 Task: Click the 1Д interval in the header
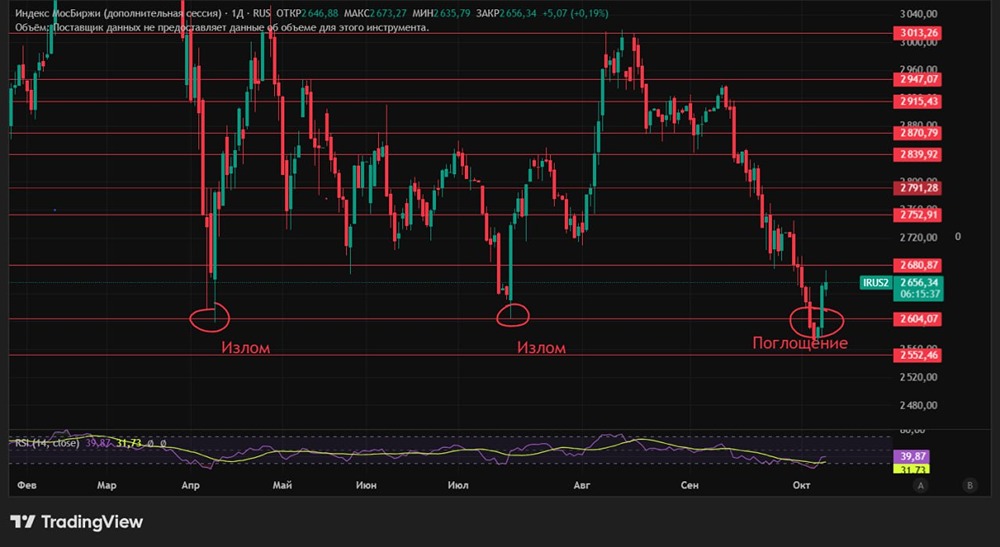(237, 13)
